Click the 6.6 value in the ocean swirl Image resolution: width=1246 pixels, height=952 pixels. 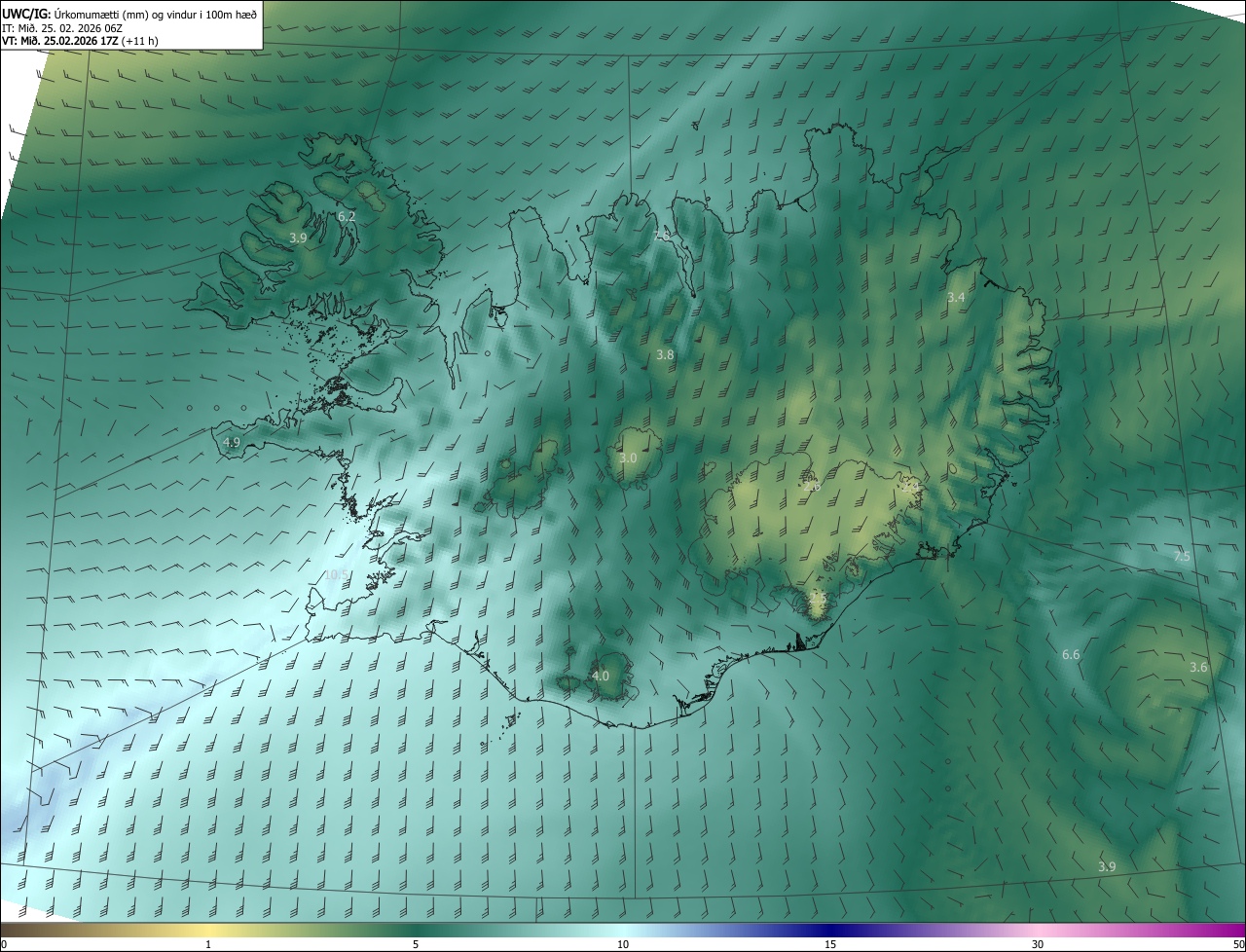click(1071, 655)
